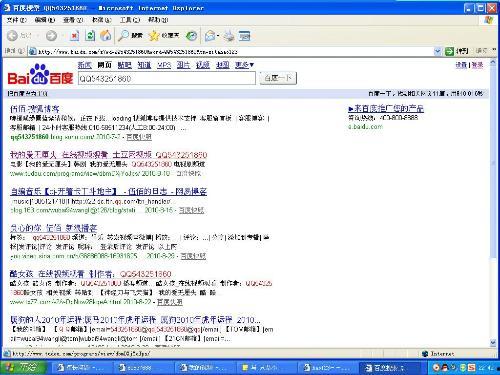Stop page loading with the red X icon

75,35
